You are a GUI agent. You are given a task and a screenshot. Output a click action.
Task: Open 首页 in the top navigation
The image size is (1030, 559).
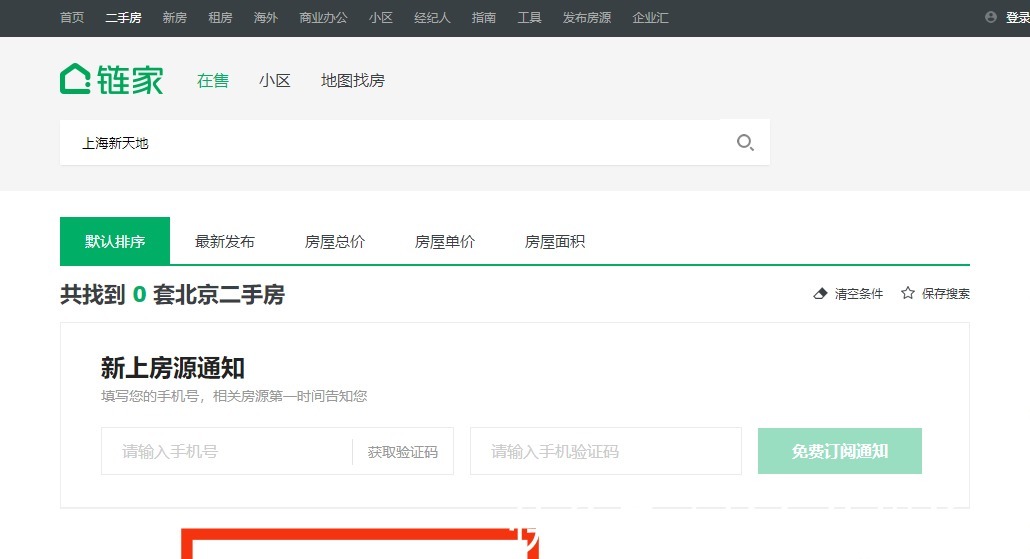click(72, 18)
